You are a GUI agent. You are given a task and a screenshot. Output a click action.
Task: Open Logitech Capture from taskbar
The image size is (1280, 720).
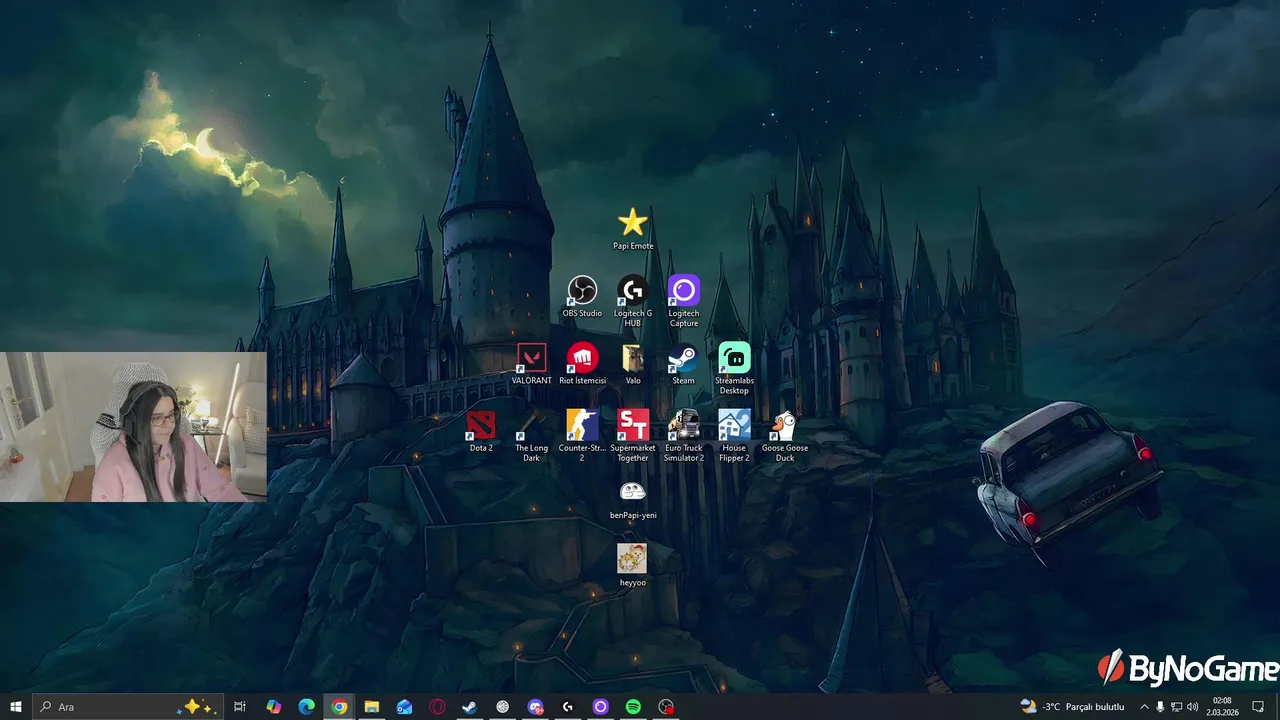click(x=600, y=707)
